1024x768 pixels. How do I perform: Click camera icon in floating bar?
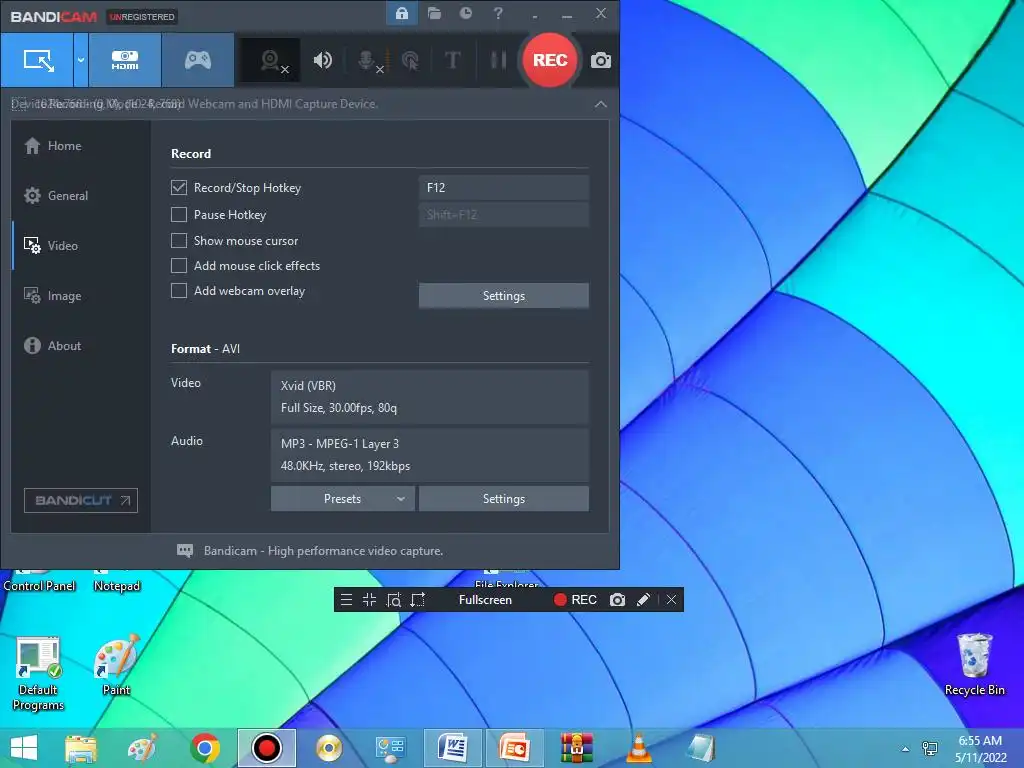pyautogui.click(x=617, y=600)
